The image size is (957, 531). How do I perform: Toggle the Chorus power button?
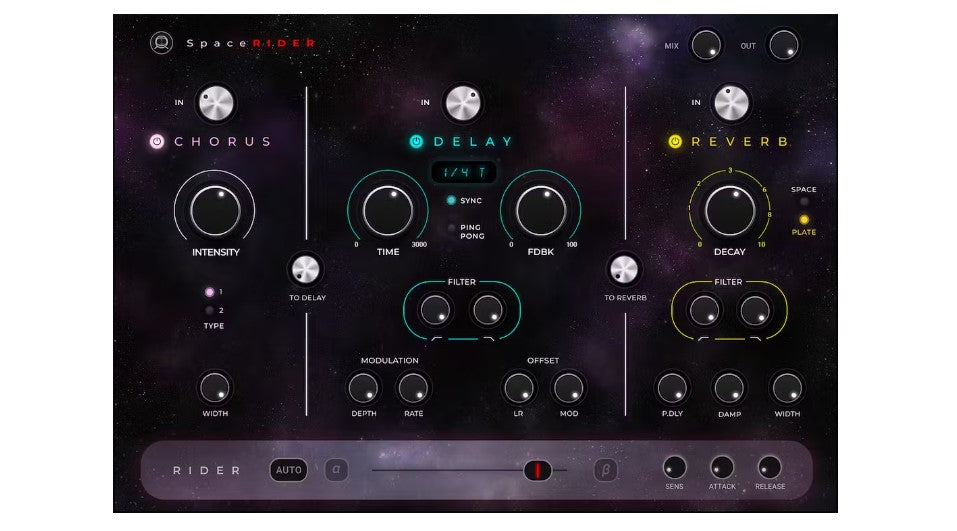coord(157,142)
